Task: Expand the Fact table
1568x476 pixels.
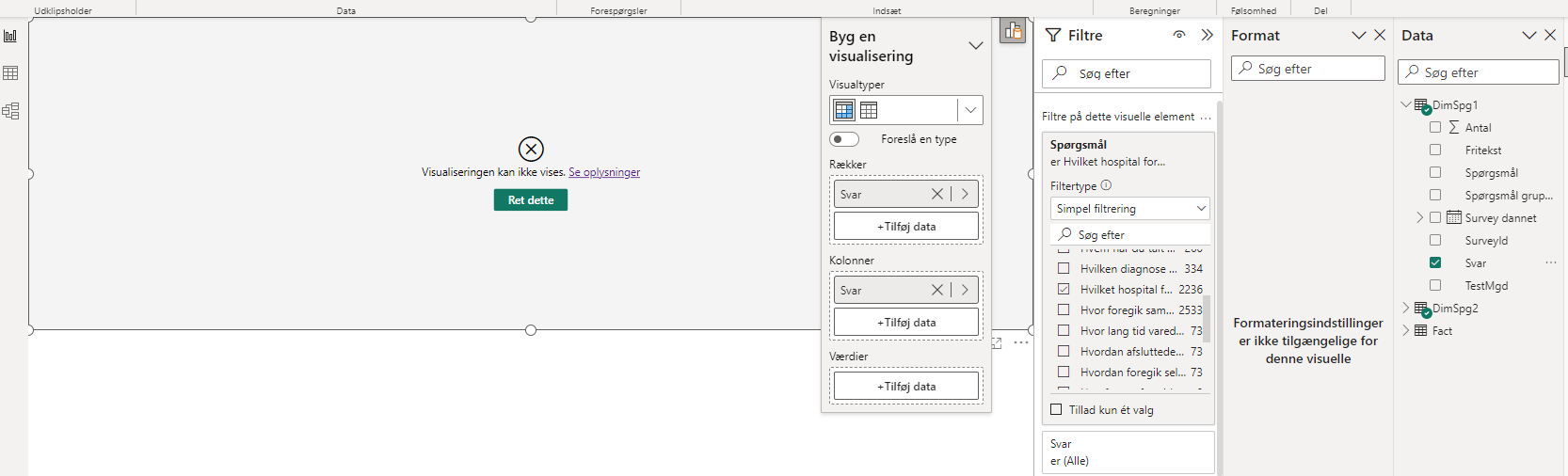Action: click(x=1406, y=330)
